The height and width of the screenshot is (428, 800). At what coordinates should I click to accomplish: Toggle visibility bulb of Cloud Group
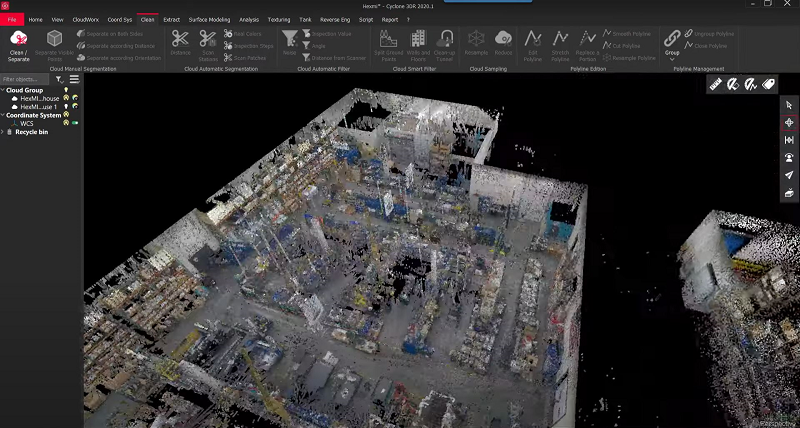(66, 90)
